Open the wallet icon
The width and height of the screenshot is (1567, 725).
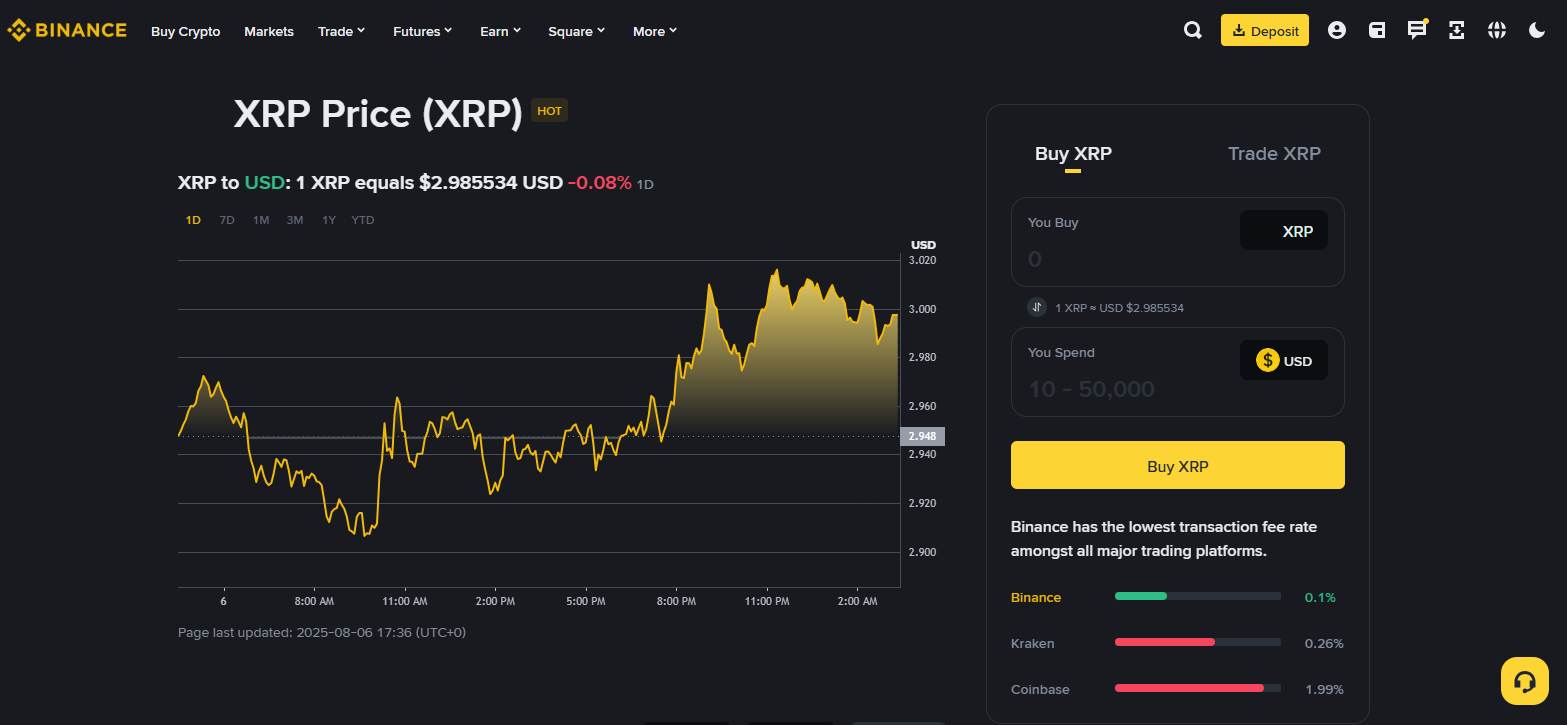click(x=1377, y=30)
